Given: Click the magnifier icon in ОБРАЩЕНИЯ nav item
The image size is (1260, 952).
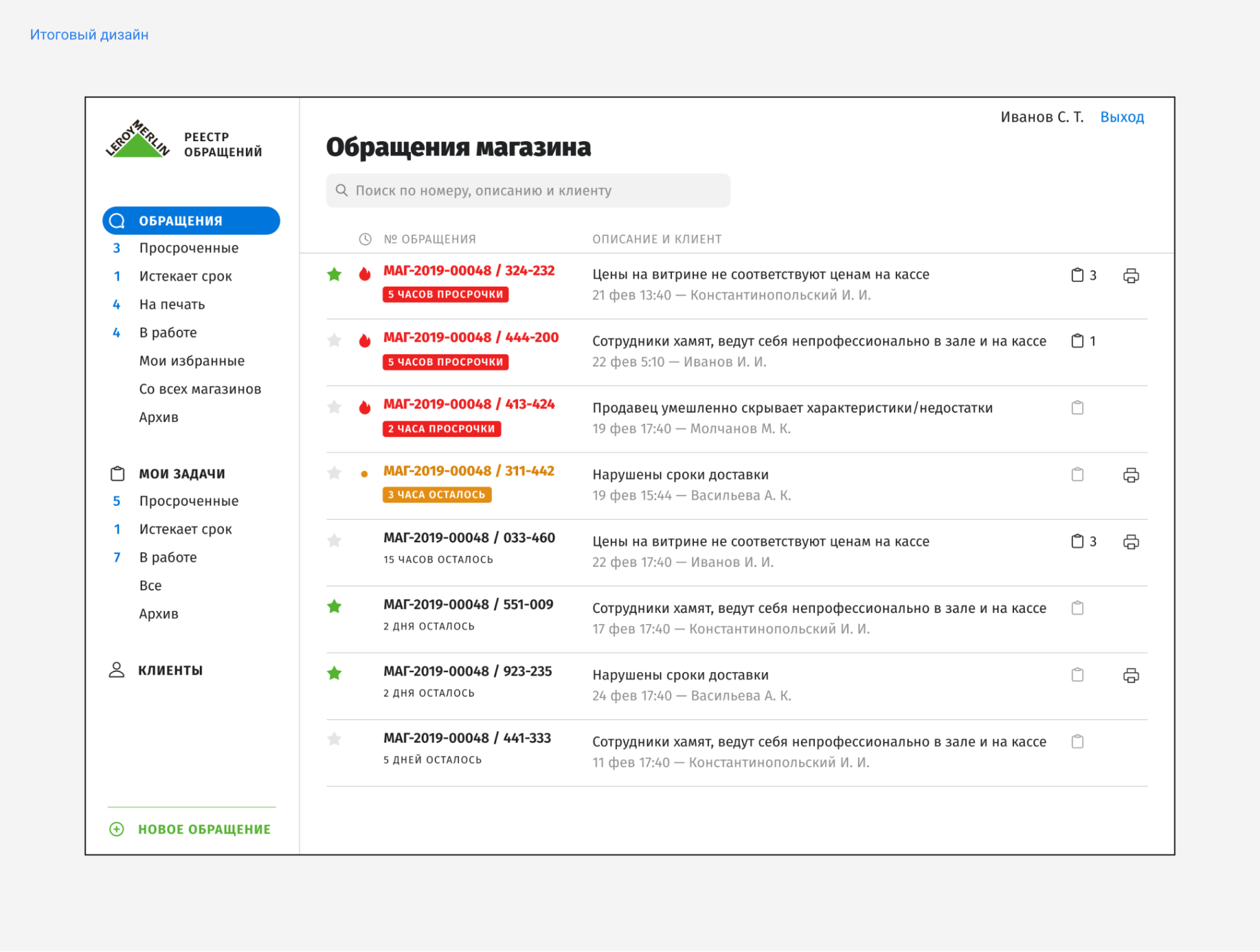Looking at the screenshot, I should (x=118, y=220).
